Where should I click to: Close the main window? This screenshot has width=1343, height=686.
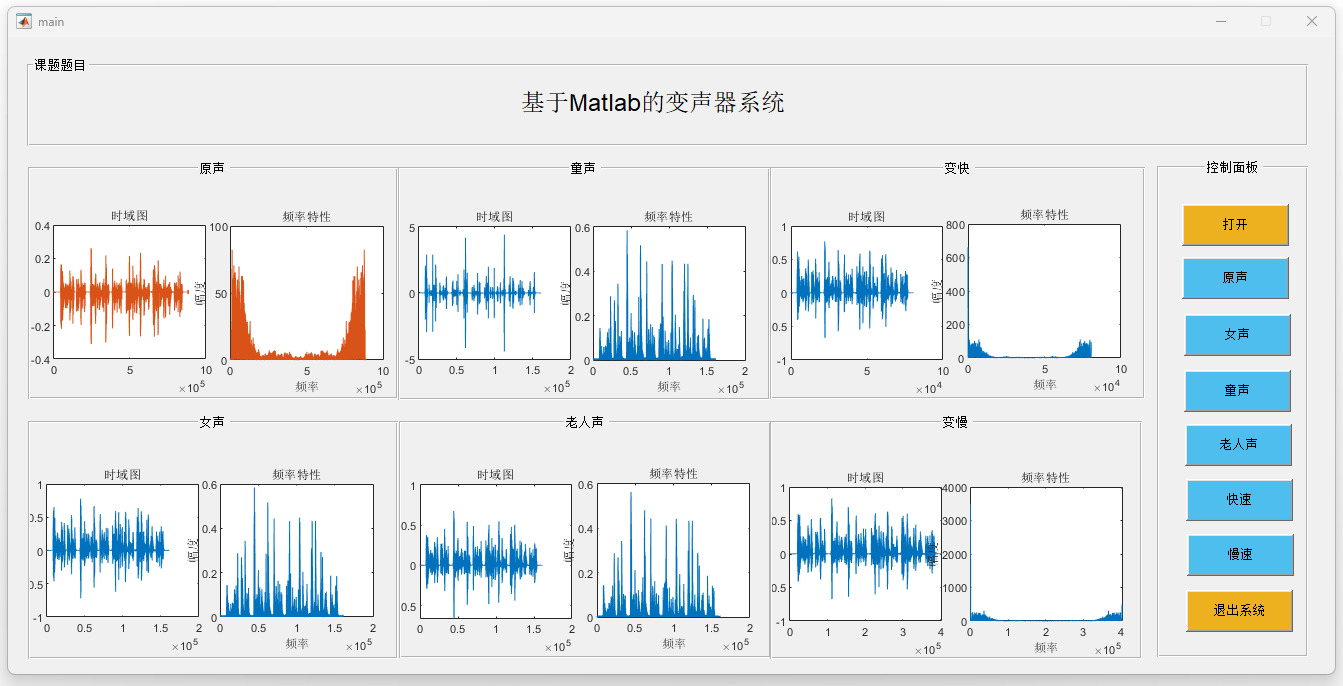pyautogui.click(x=1312, y=21)
